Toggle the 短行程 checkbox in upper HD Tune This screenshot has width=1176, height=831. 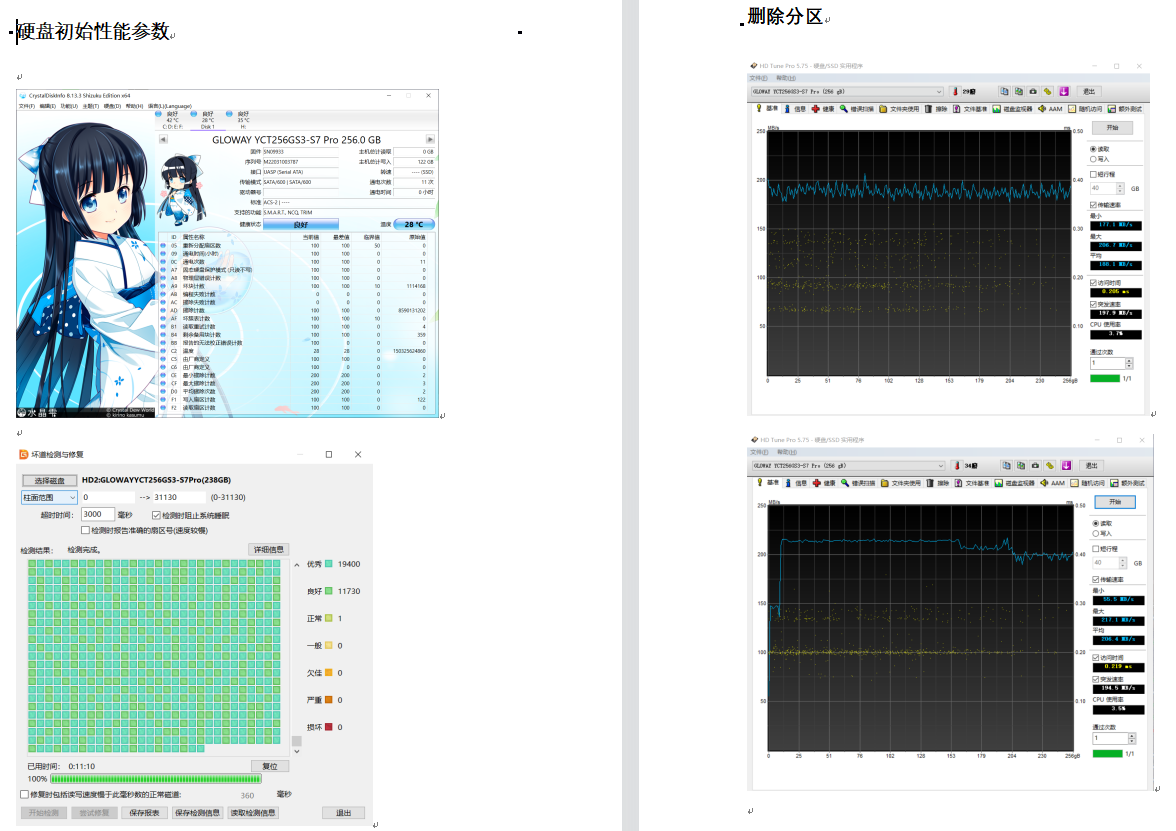coord(1094,175)
